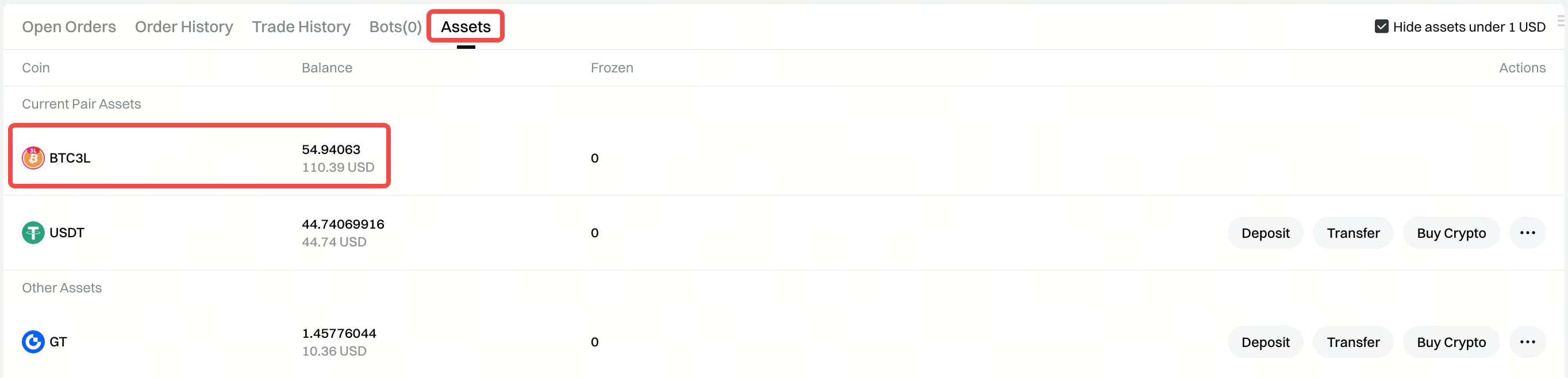1568x378 pixels.
Task: Click the USDT Tether coin icon
Action: [33, 233]
